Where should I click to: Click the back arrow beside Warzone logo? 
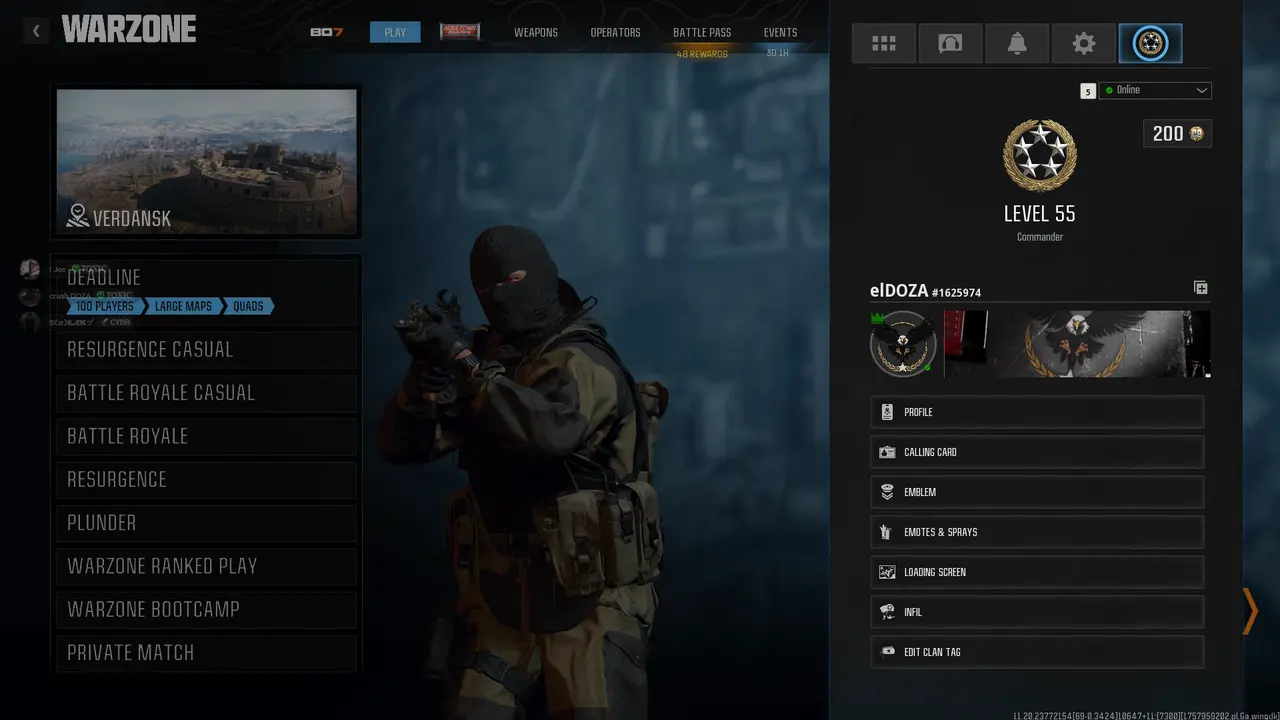click(x=36, y=31)
